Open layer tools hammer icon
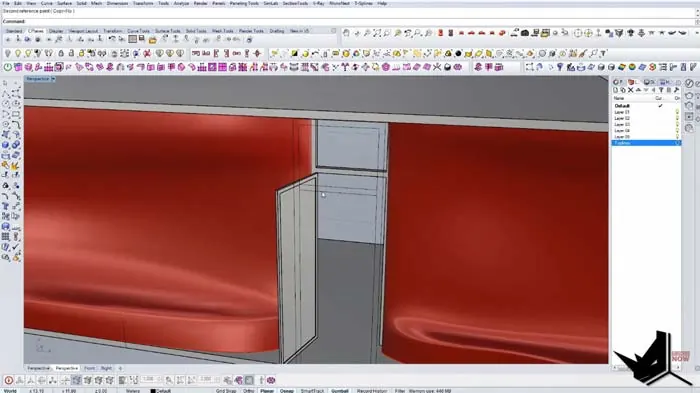Viewport: 700px width, 393px height. [x=676, y=90]
